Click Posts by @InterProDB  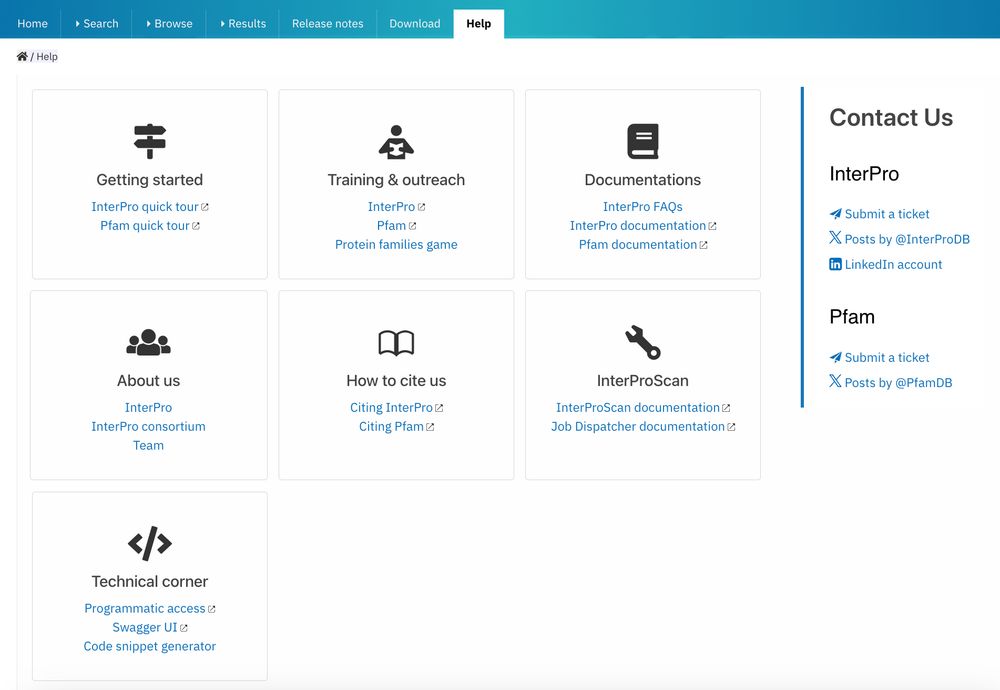(907, 239)
